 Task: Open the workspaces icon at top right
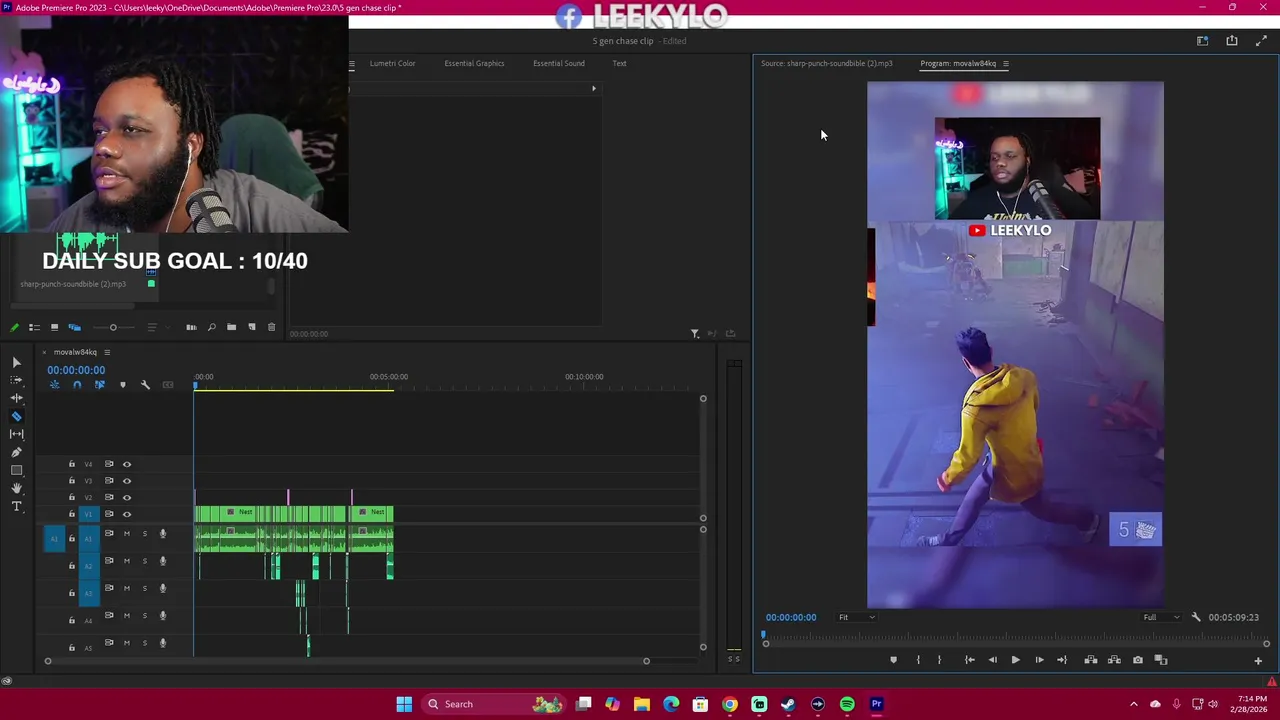point(1203,41)
